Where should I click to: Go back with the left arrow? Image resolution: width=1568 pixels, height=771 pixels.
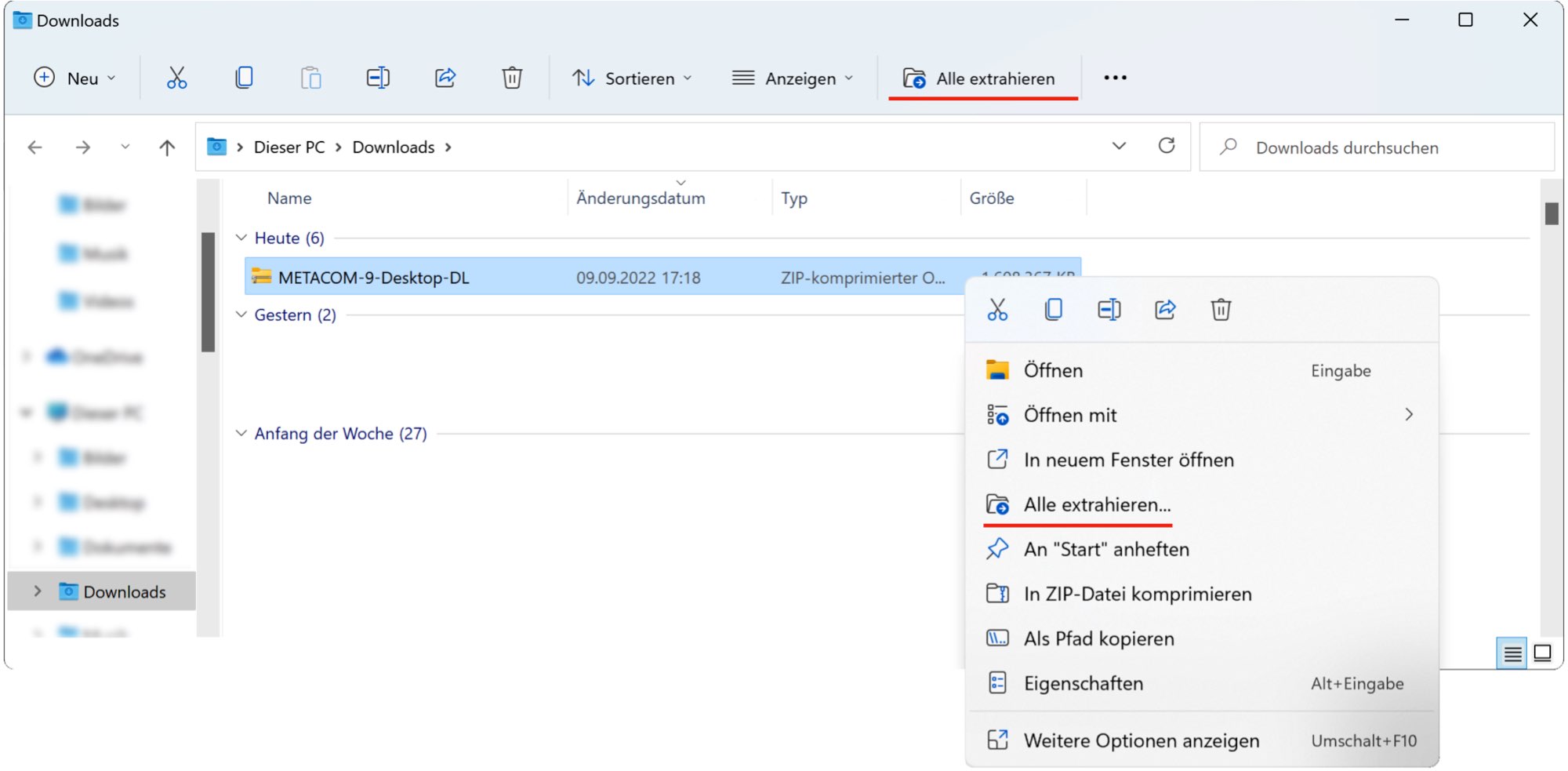(x=34, y=147)
